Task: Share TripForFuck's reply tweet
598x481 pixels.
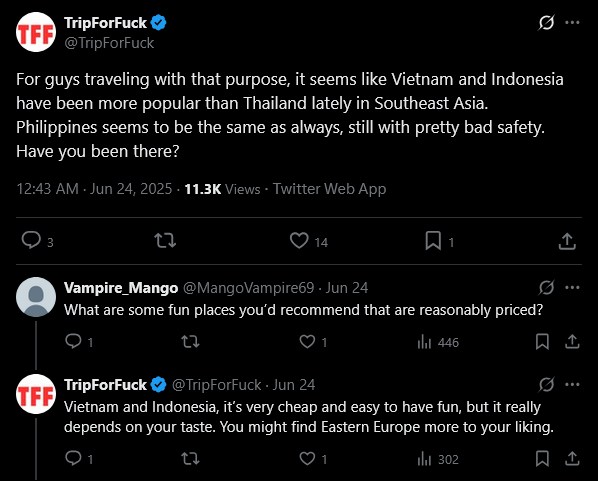Action: (x=572, y=458)
